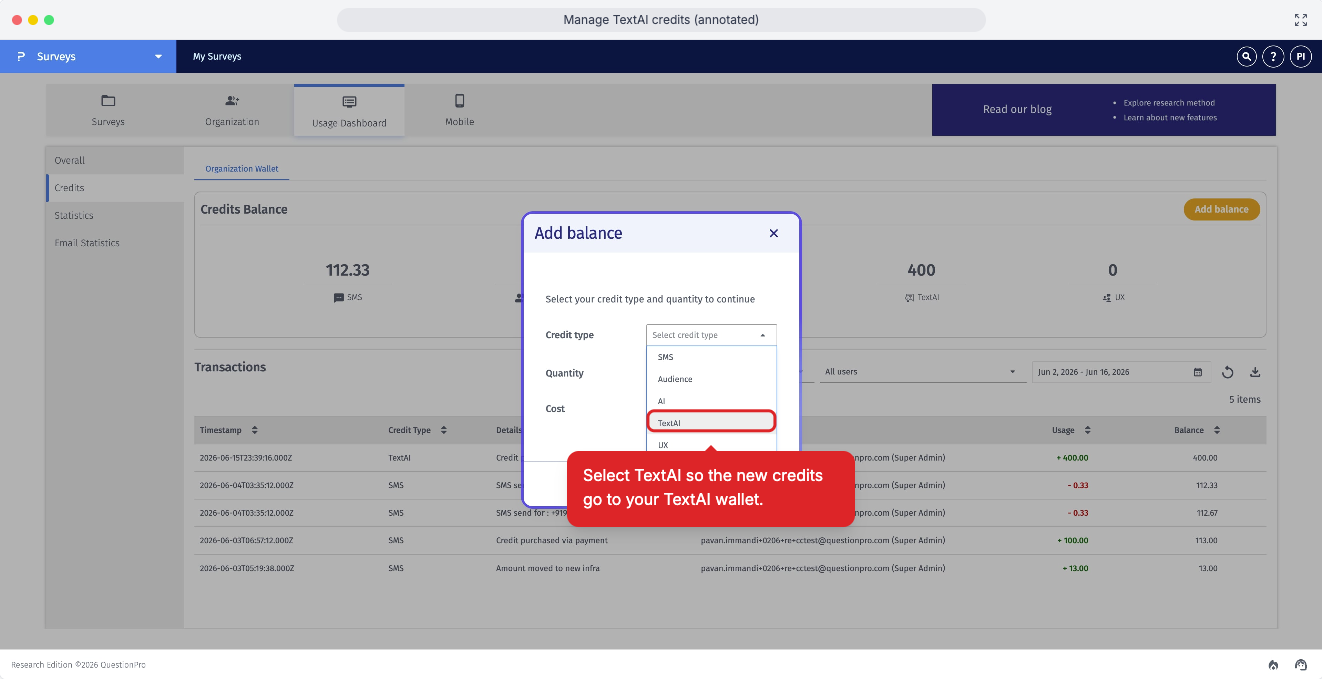Open Explore research method link
Viewport: 1322px width, 679px height.
coord(1169,103)
